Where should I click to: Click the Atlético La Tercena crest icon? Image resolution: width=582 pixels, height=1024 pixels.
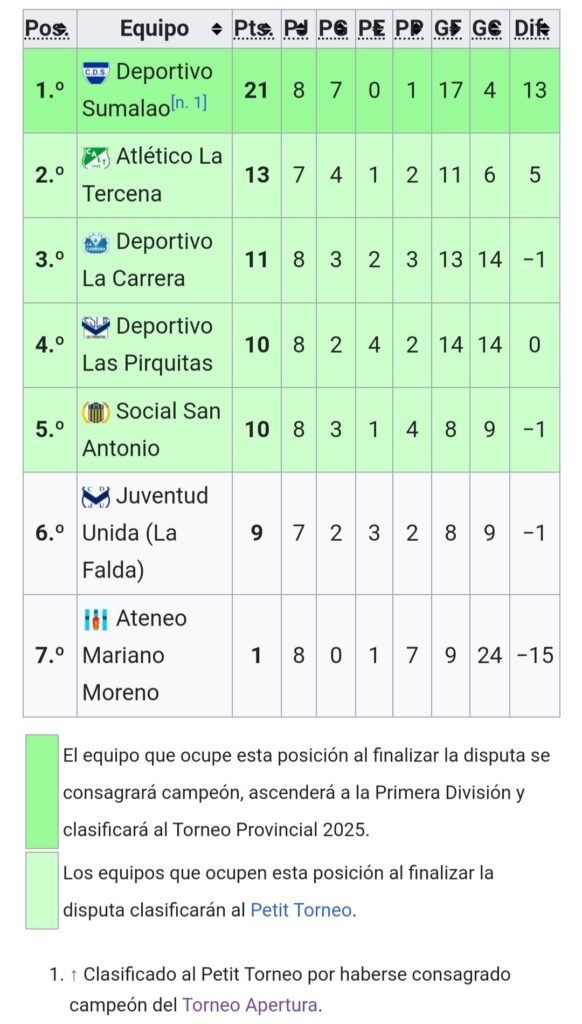click(96, 157)
